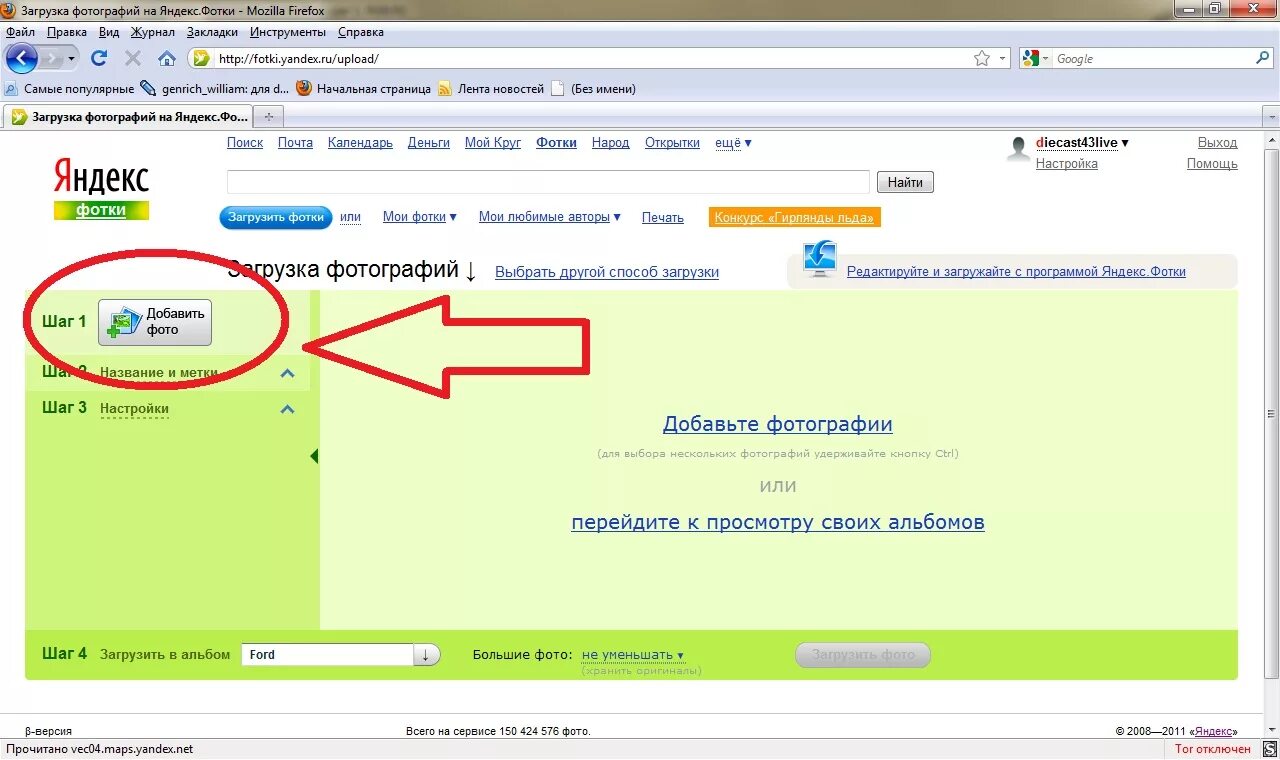The height and width of the screenshot is (760, 1280).
Task: Open the Google search engine selector
Action: (1036, 59)
